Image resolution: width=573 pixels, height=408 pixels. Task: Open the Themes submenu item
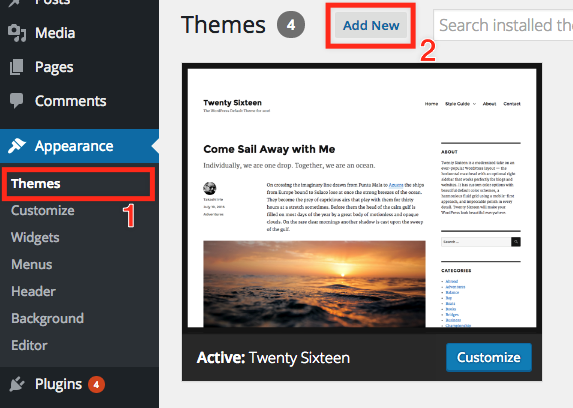pos(35,184)
